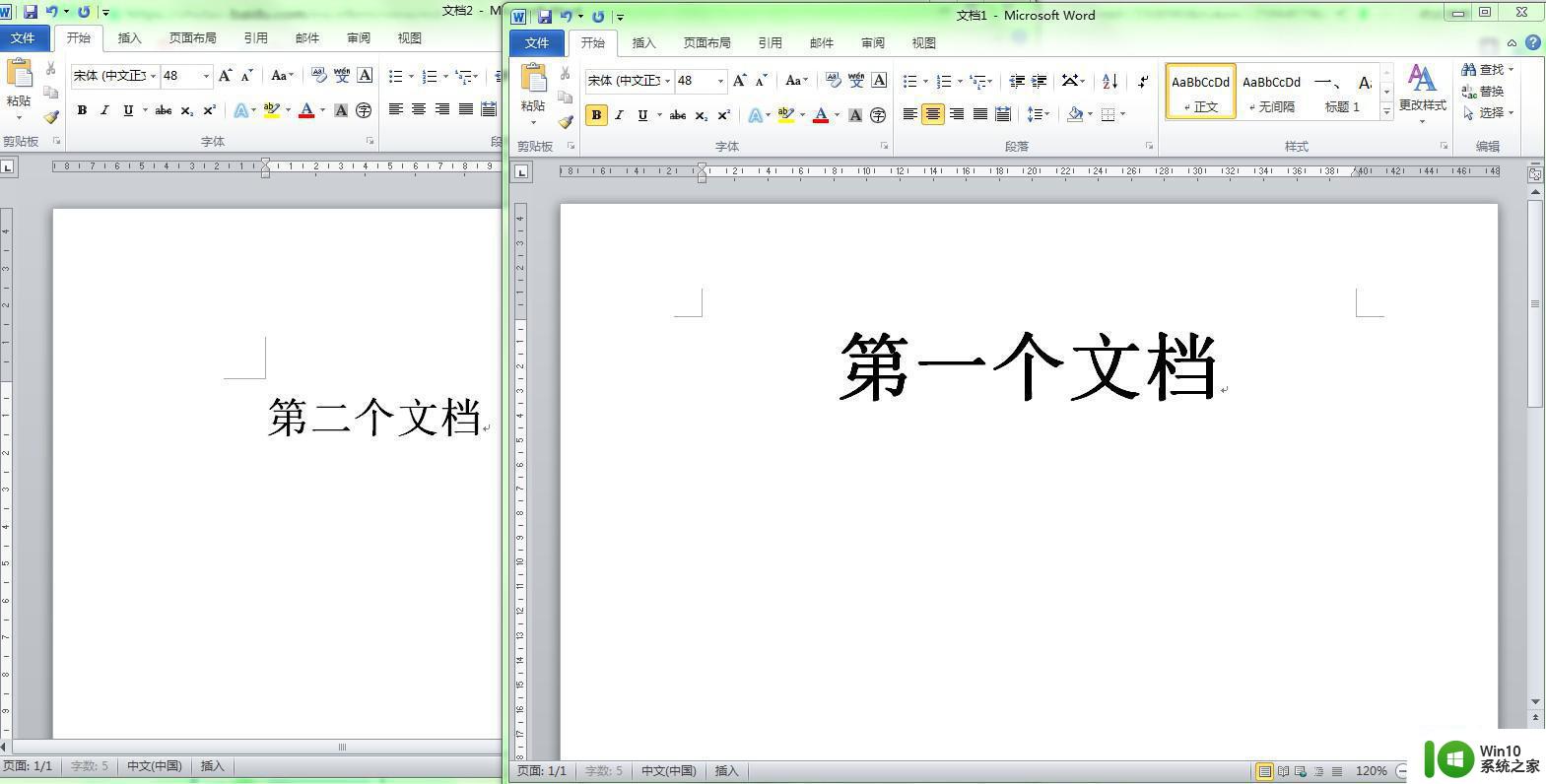The image size is (1546, 784).
Task: Click Clear Formatting eraser in 文档1 window
Action: [833, 81]
